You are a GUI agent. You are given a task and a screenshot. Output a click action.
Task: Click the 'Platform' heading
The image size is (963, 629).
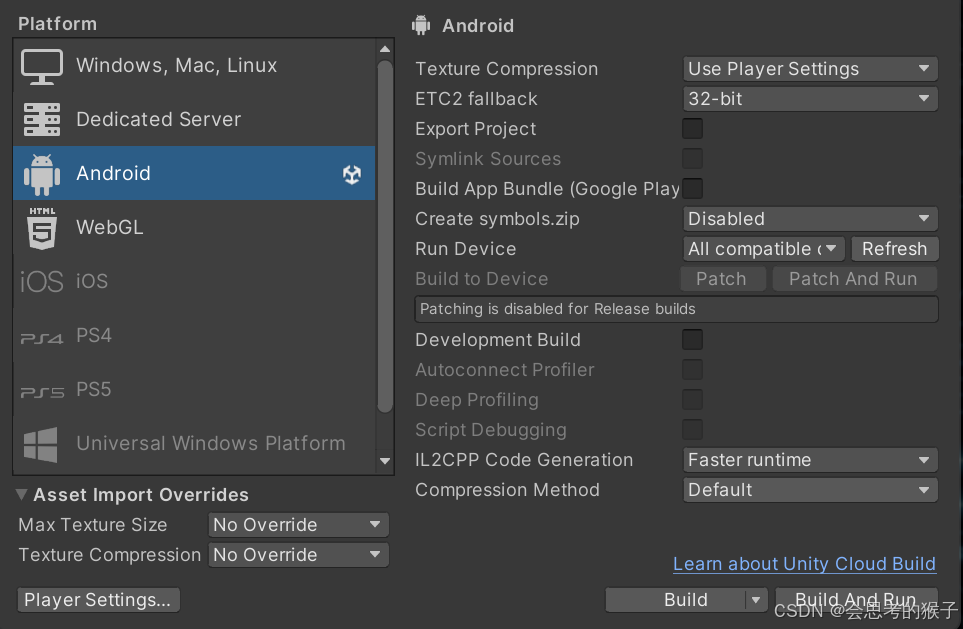point(57,24)
